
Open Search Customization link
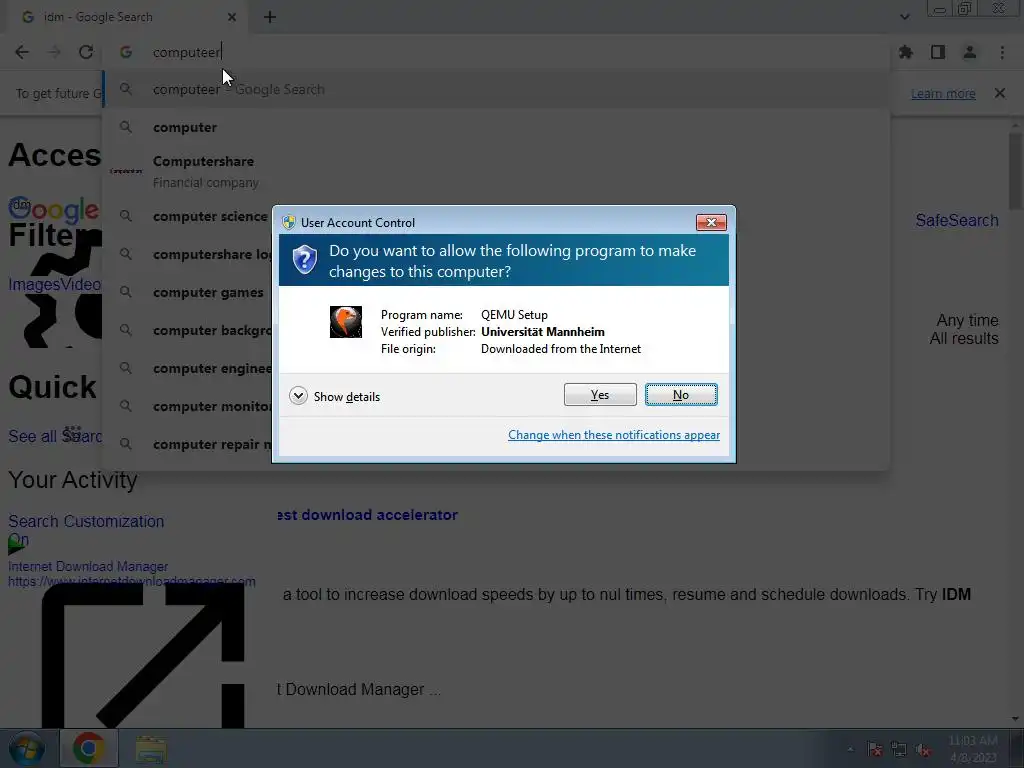(86, 521)
